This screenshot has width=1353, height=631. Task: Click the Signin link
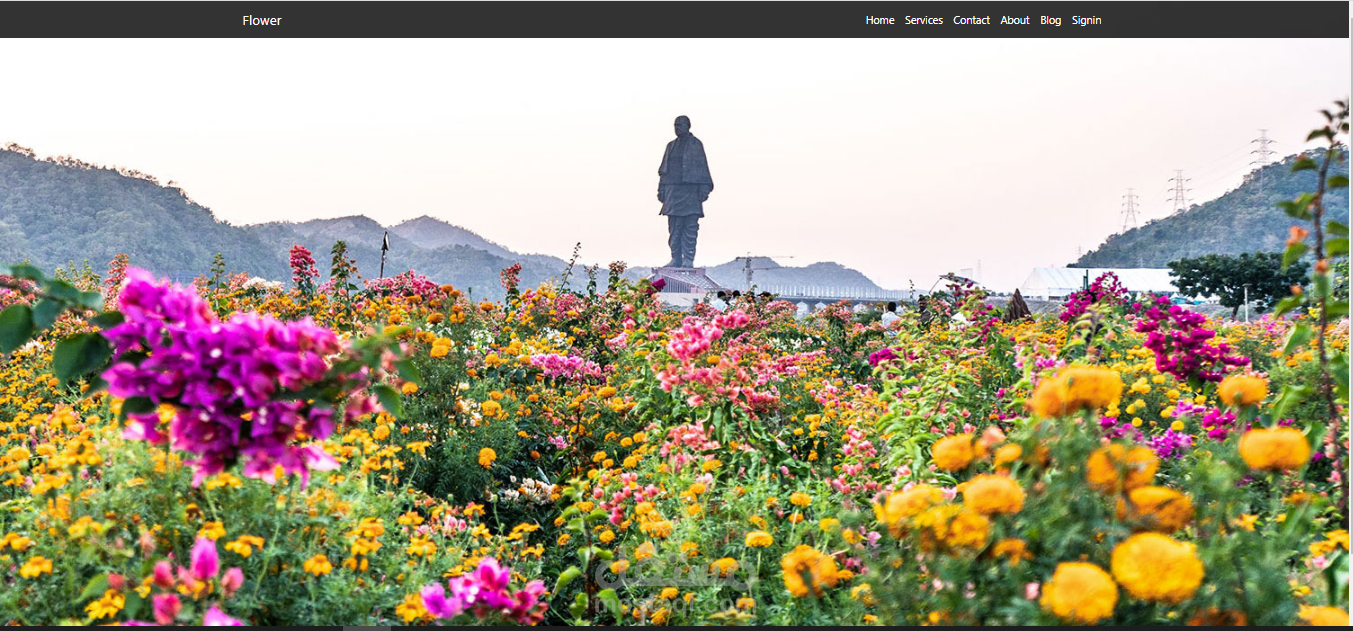coord(1086,20)
